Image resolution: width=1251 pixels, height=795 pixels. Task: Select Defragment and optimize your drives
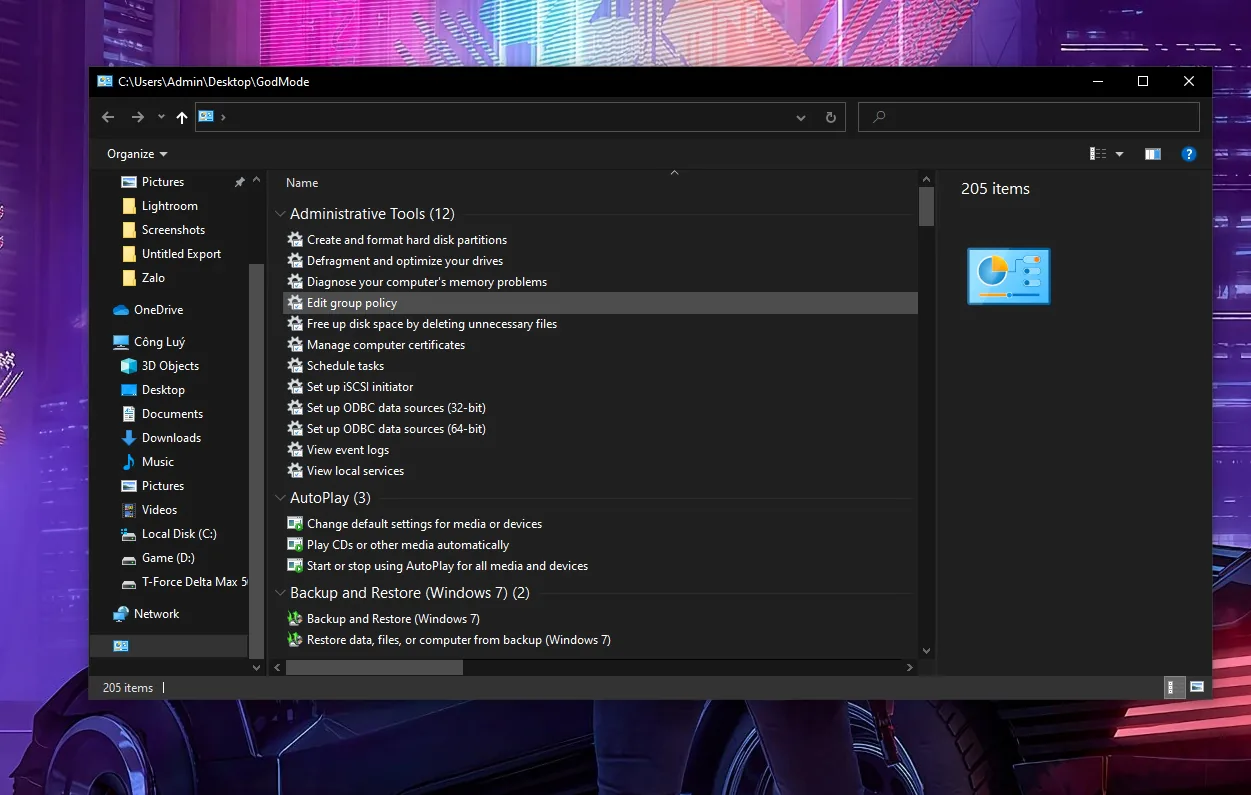404,261
